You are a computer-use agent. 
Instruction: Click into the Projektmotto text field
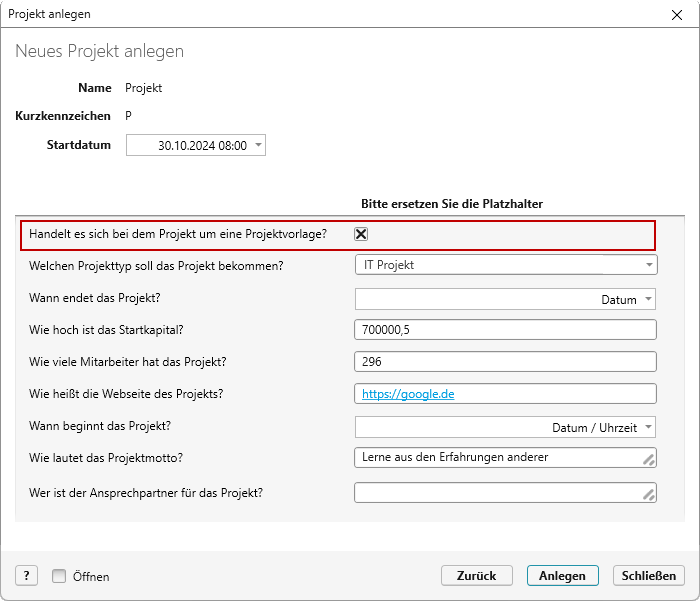(505, 458)
